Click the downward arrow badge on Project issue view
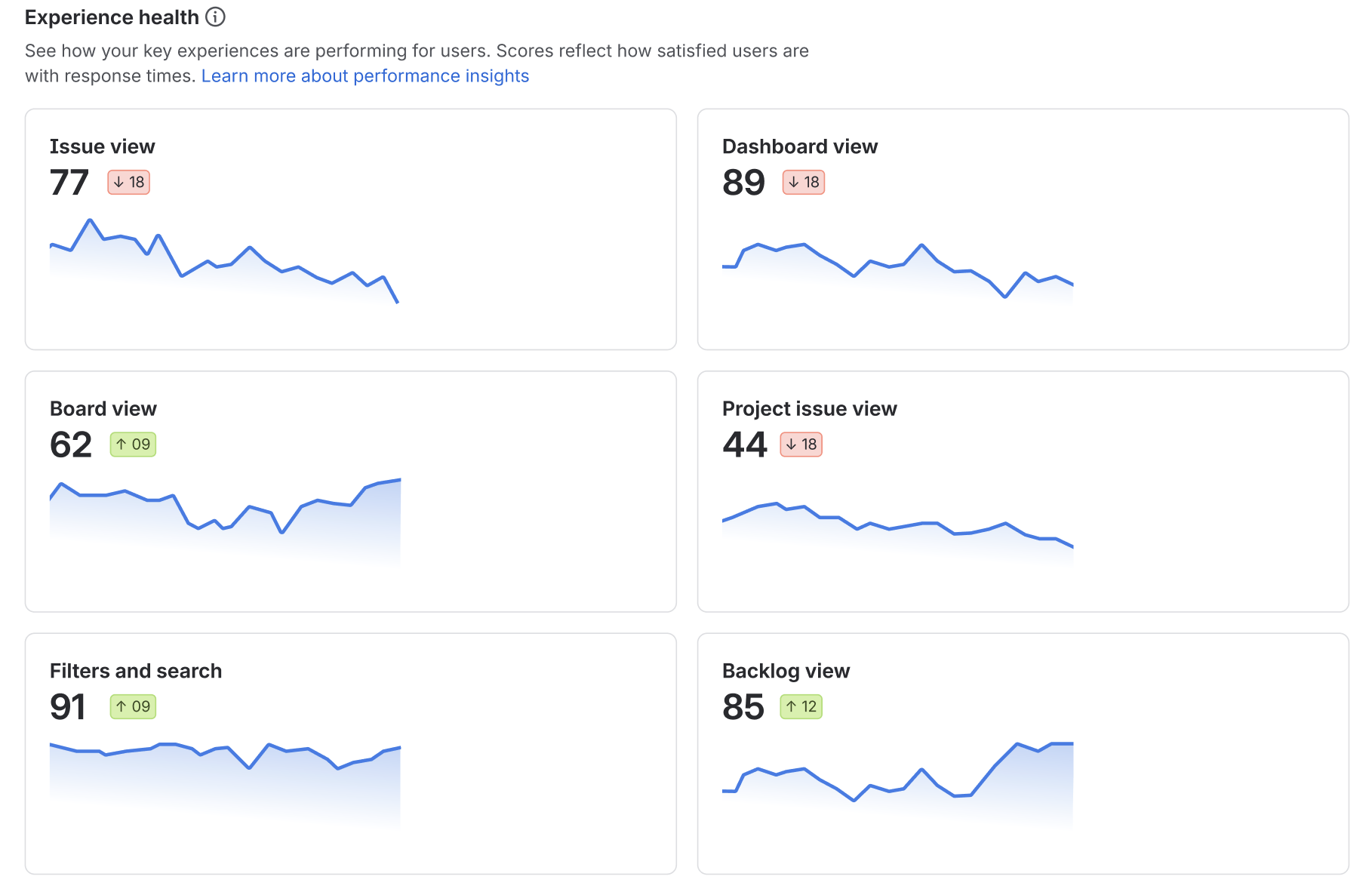Image resolution: width=1372 pixels, height=895 pixels. pos(800,444)
